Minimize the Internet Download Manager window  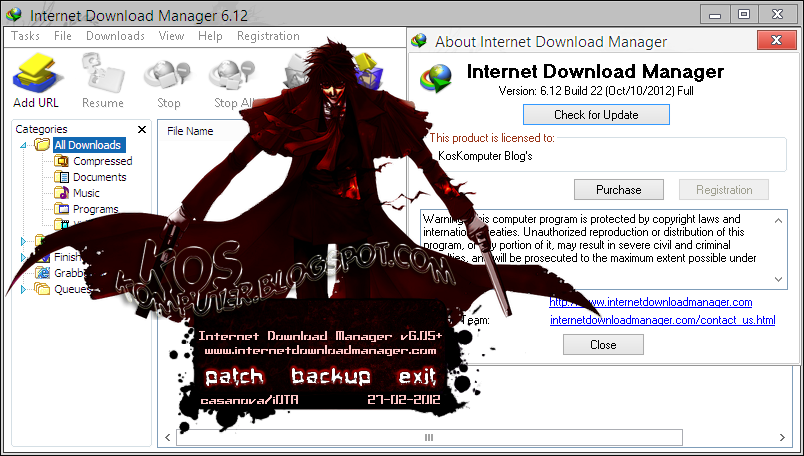715,14
